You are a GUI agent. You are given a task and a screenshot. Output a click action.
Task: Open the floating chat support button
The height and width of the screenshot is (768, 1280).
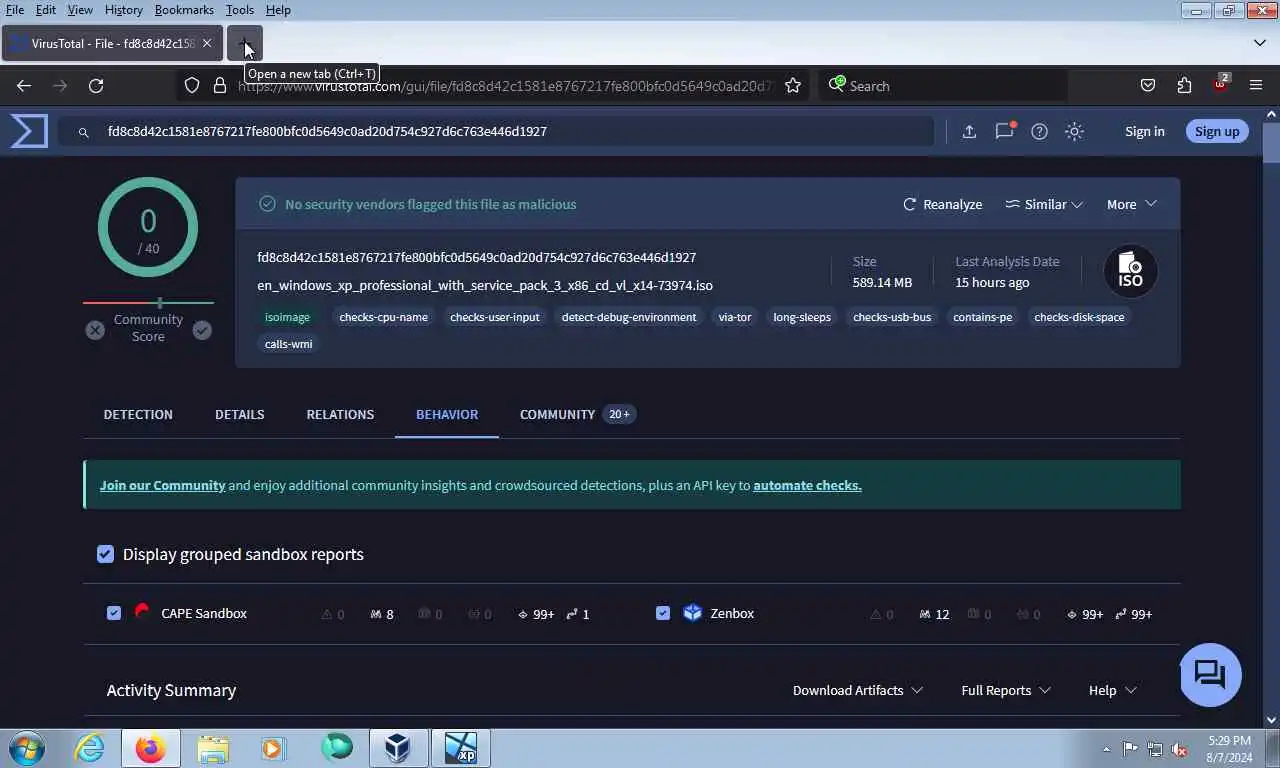coord(1210,674)
